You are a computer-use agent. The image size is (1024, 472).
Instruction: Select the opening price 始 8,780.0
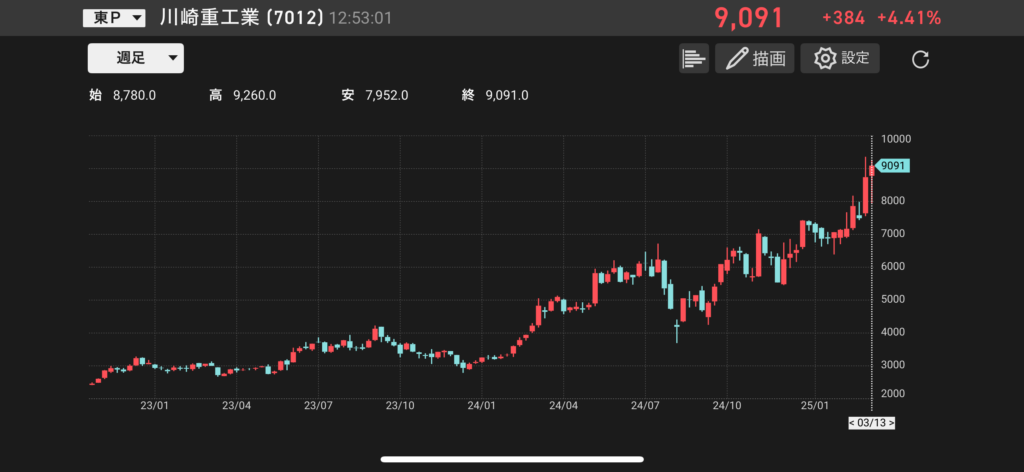tap(123, 95)
